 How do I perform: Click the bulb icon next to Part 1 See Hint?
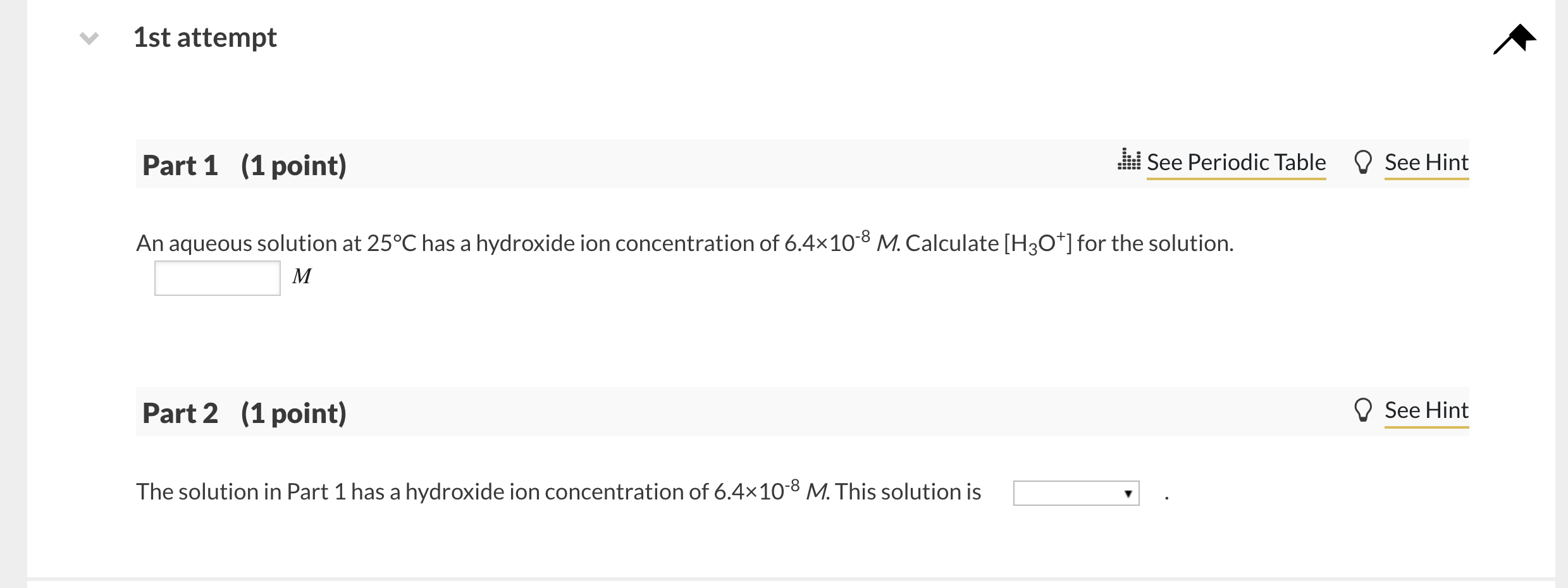[1364, 162]
